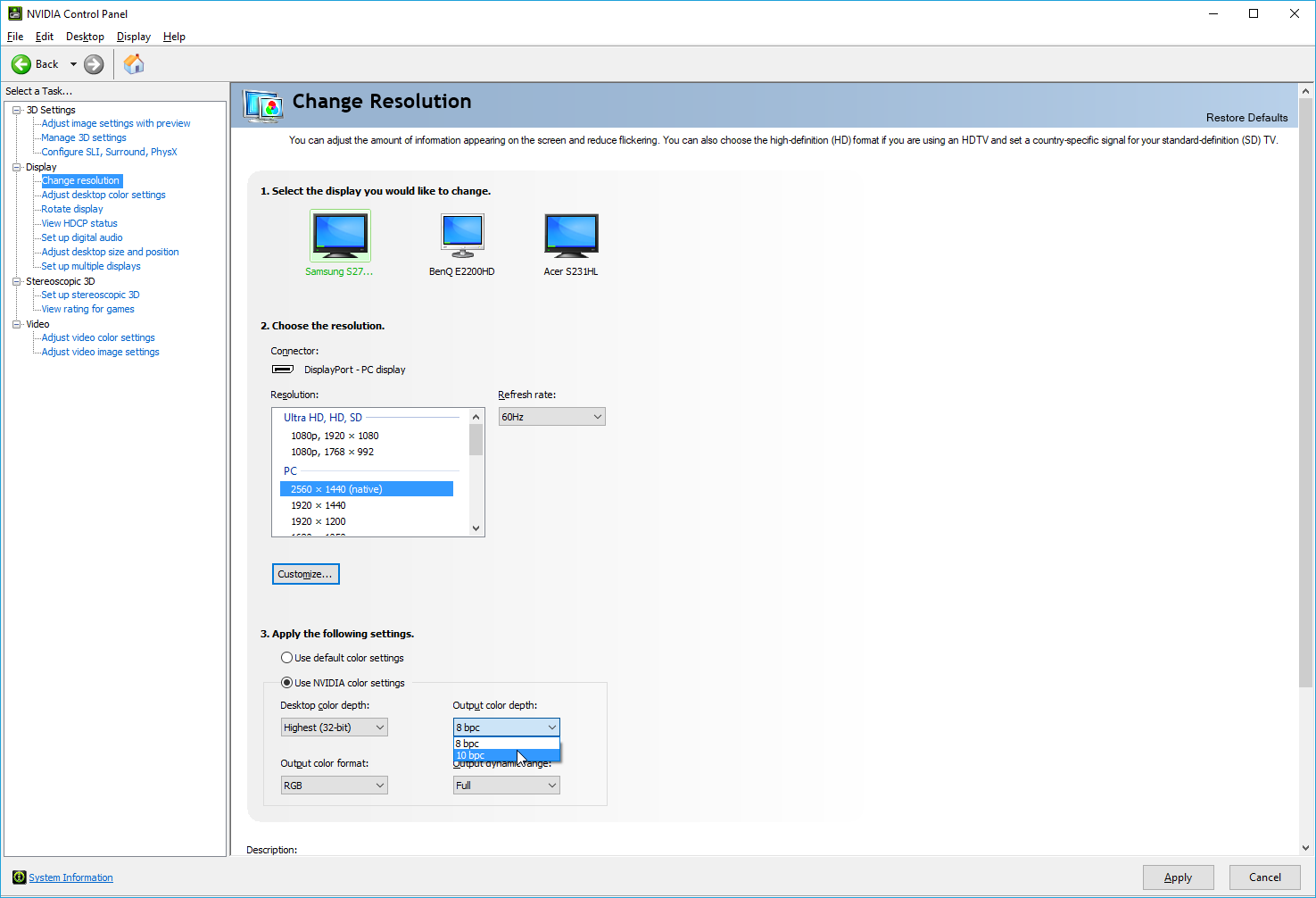
Task: Open the Desktop menu
Action: tap(85, 37)
